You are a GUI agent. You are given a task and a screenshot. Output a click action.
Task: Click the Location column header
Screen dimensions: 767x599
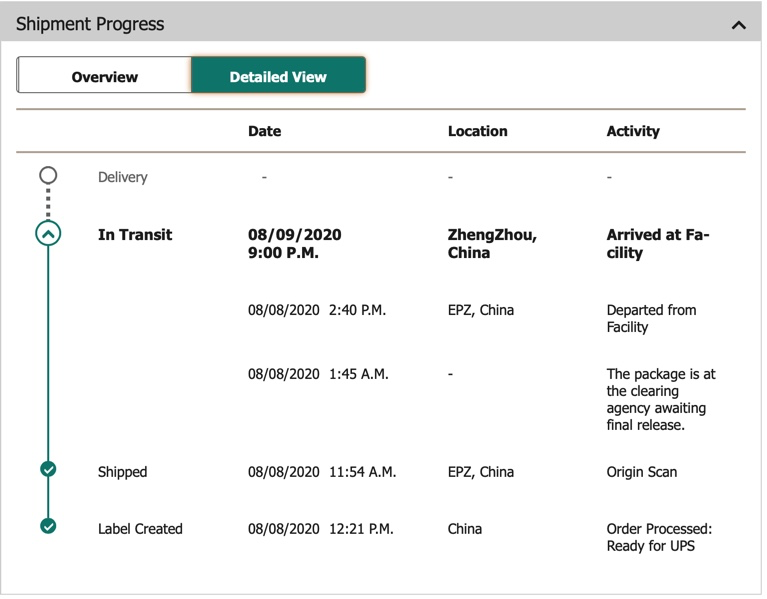coord(477,131)
